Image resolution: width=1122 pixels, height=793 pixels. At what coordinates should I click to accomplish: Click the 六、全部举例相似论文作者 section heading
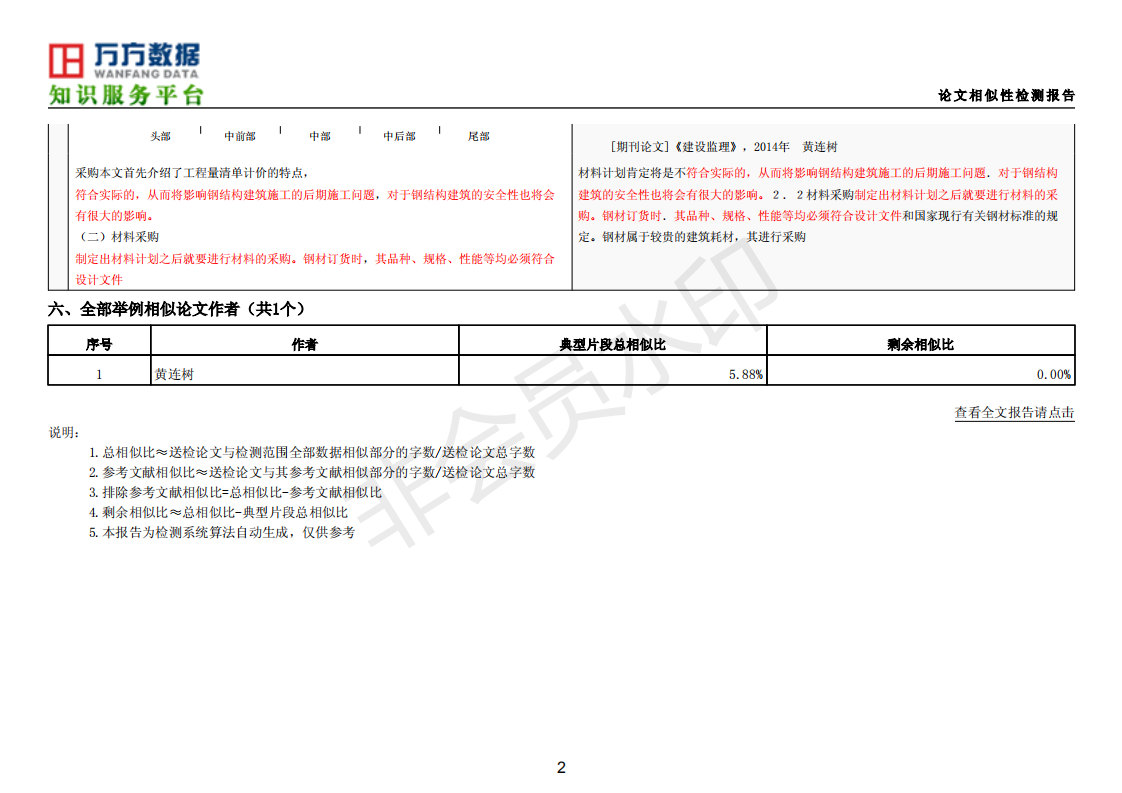coord(177,309)
